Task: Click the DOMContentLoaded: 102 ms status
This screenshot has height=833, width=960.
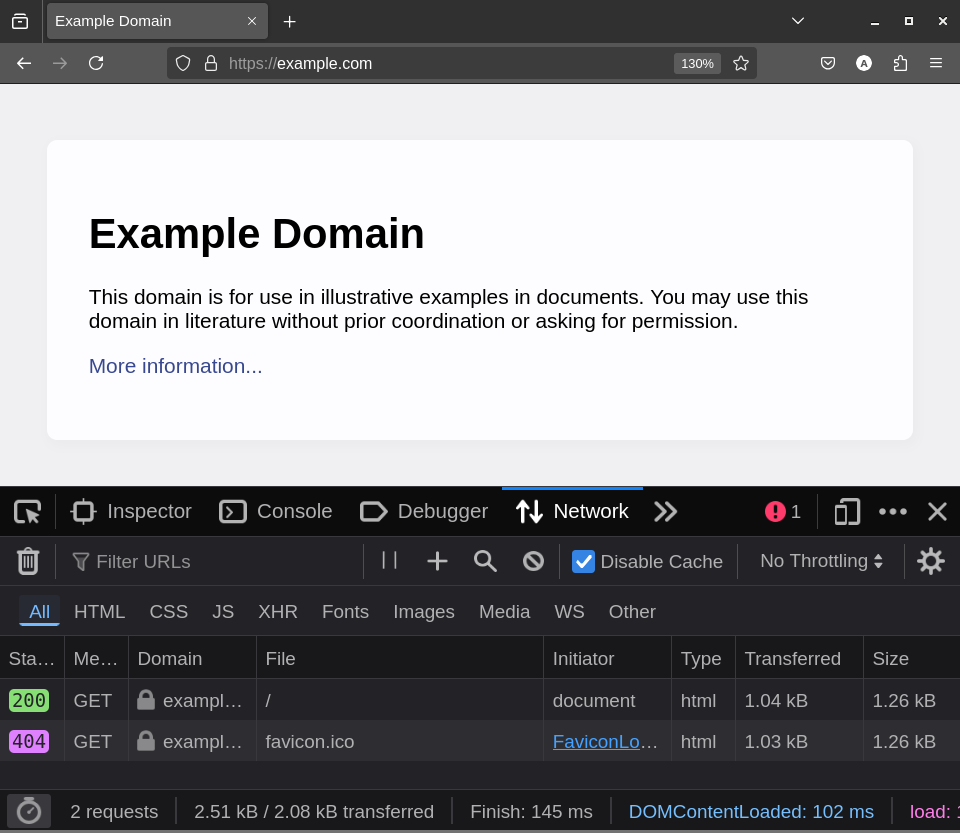Action: click(x=751, y=812)
